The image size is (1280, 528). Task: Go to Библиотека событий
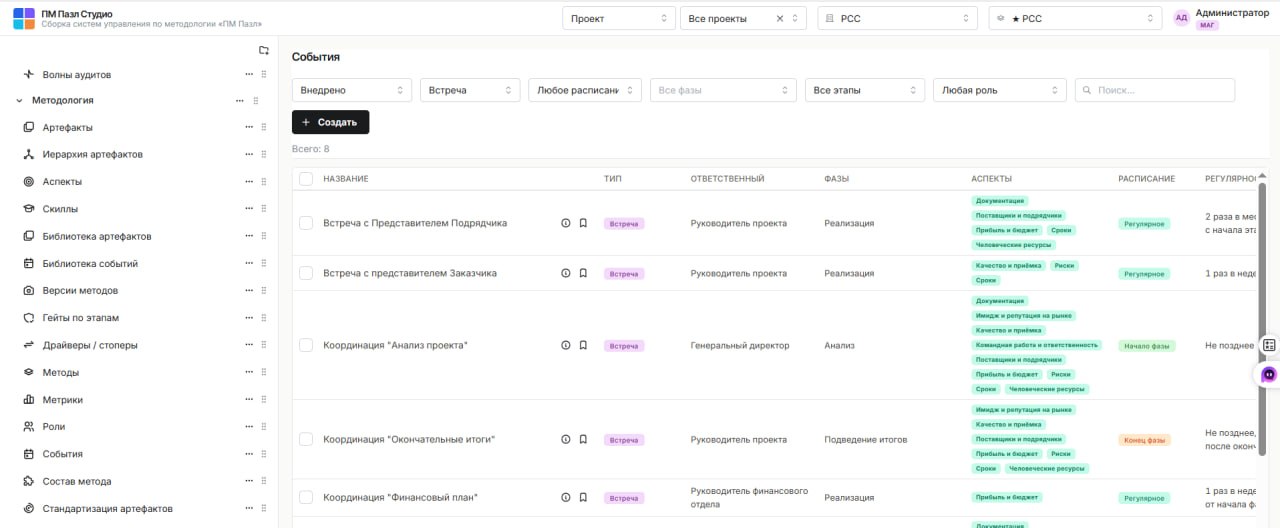[x=90, y=263]
